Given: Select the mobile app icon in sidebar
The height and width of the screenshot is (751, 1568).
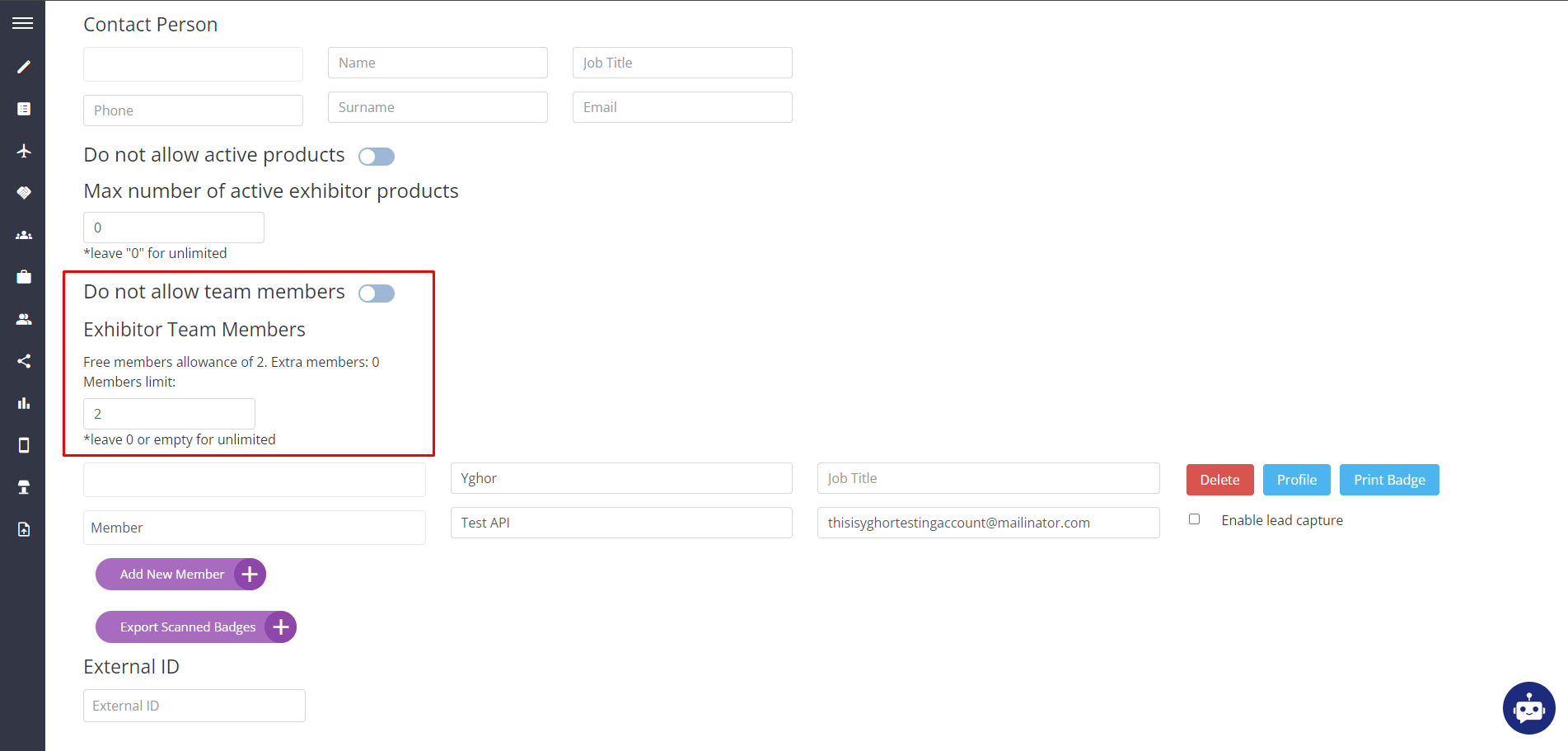Looking at the screenshot, I should pyautogui.click(x=23, y=445).
